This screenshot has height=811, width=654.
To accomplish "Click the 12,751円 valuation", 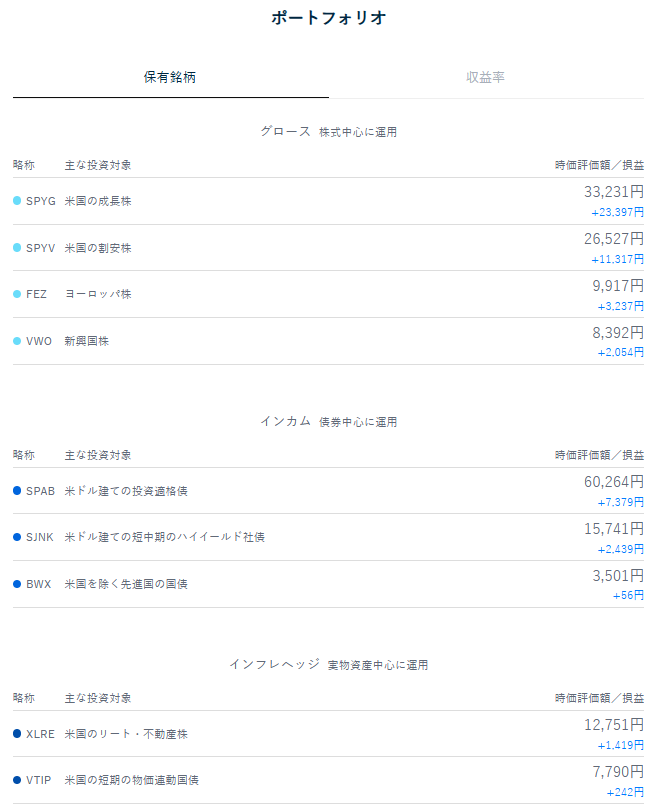I will (x=614, y=725).
